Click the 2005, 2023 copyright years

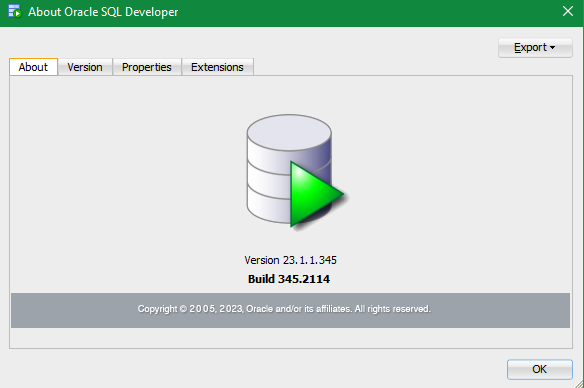click(x=216, y=309)
